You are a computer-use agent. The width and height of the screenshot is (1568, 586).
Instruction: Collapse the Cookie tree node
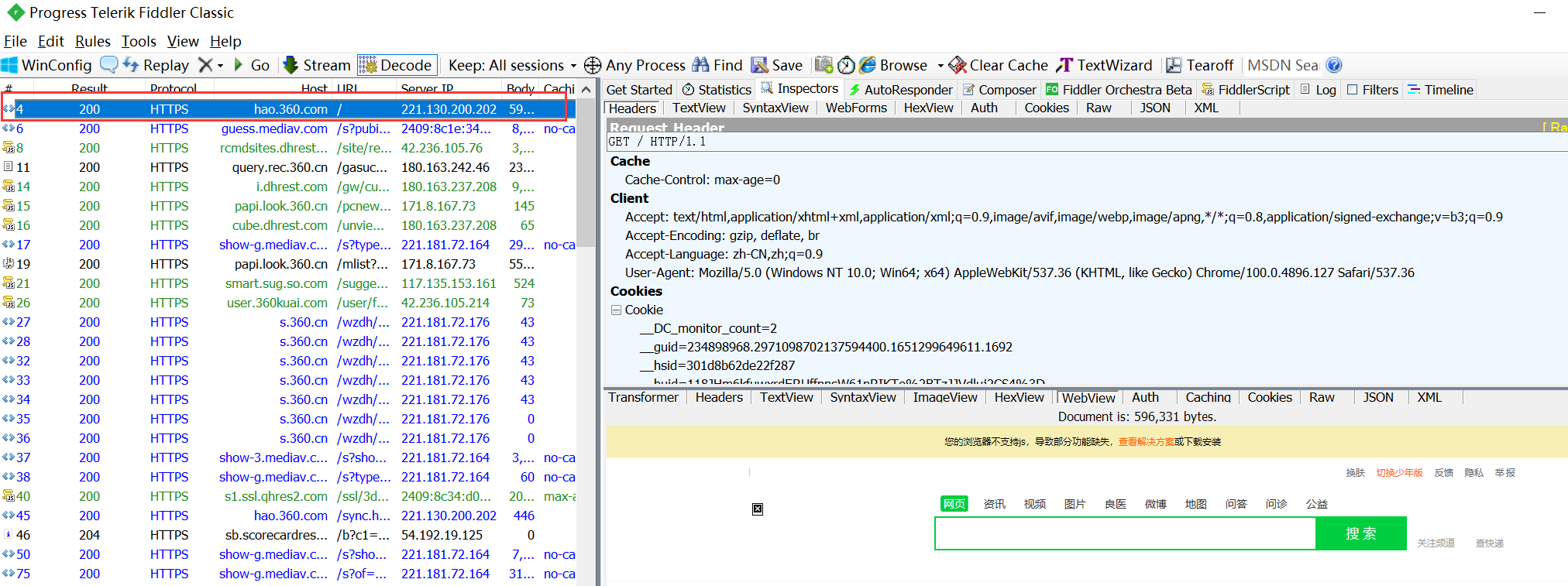pyautogui.click(x=616, y=310)
